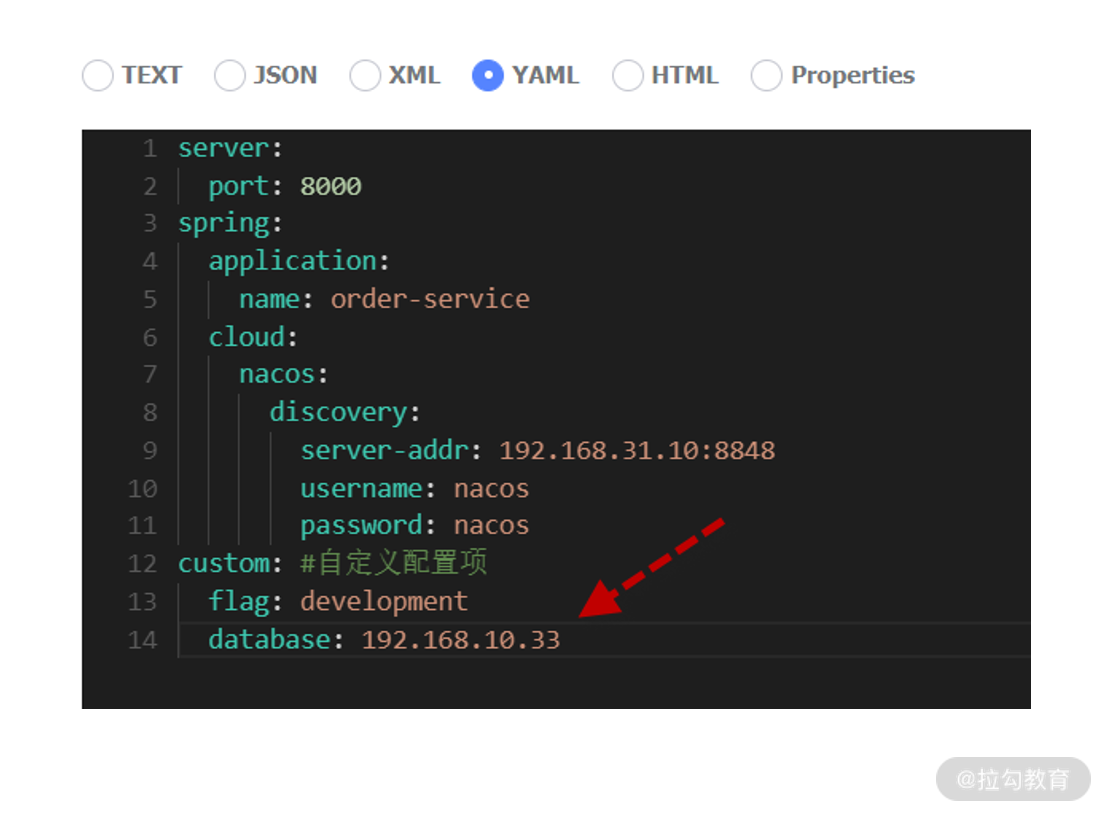Click the 'discovery:' key on line 8
This screenshot has width=1106, height=815.
coord(345,413)
